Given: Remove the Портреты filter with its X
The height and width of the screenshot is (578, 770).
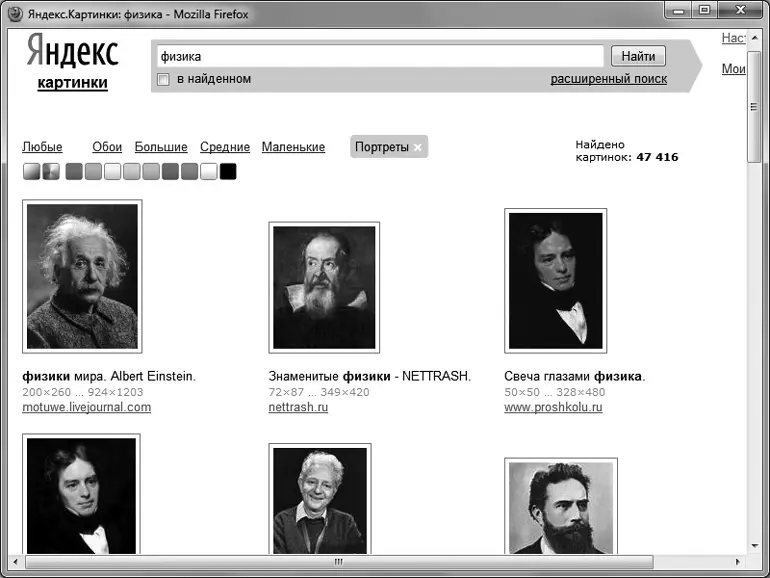Looking at the screenshot, I should 418,148.
